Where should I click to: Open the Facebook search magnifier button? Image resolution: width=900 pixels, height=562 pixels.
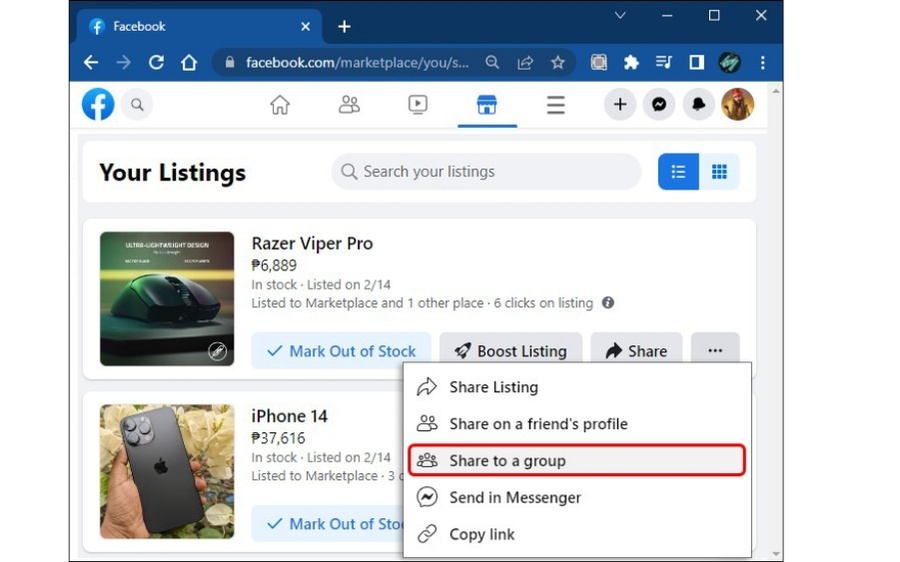pyautogui.click(x=137, y=104)
